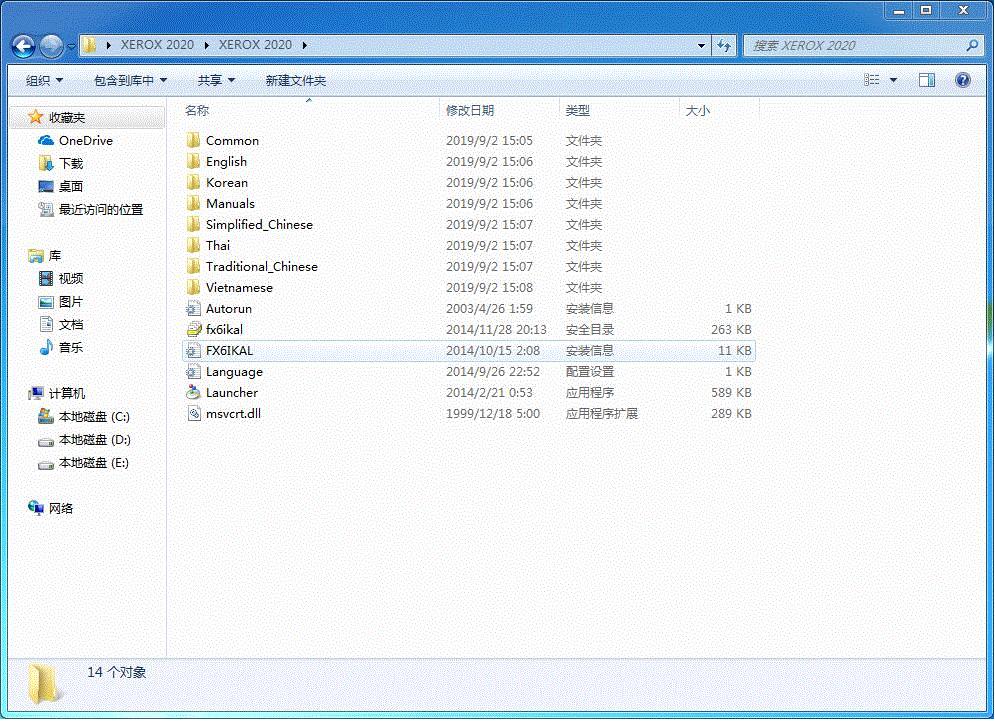Screen dimensions: 995x723
Task: Toggle the preview pane icon
Action: (x=926, y=80)
